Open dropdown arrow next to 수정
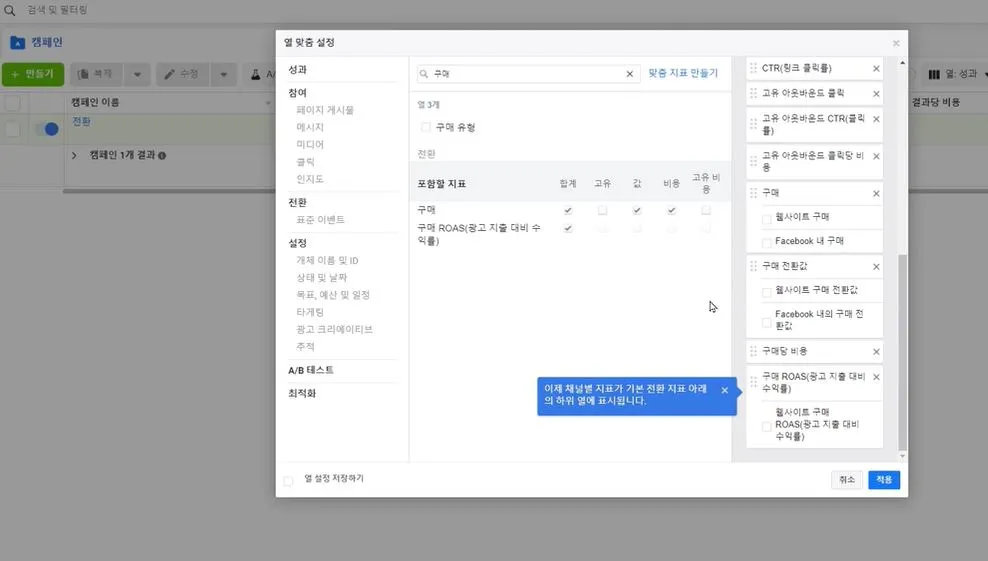The width and height of the screenshot is (988, 561). coord(224,74)
